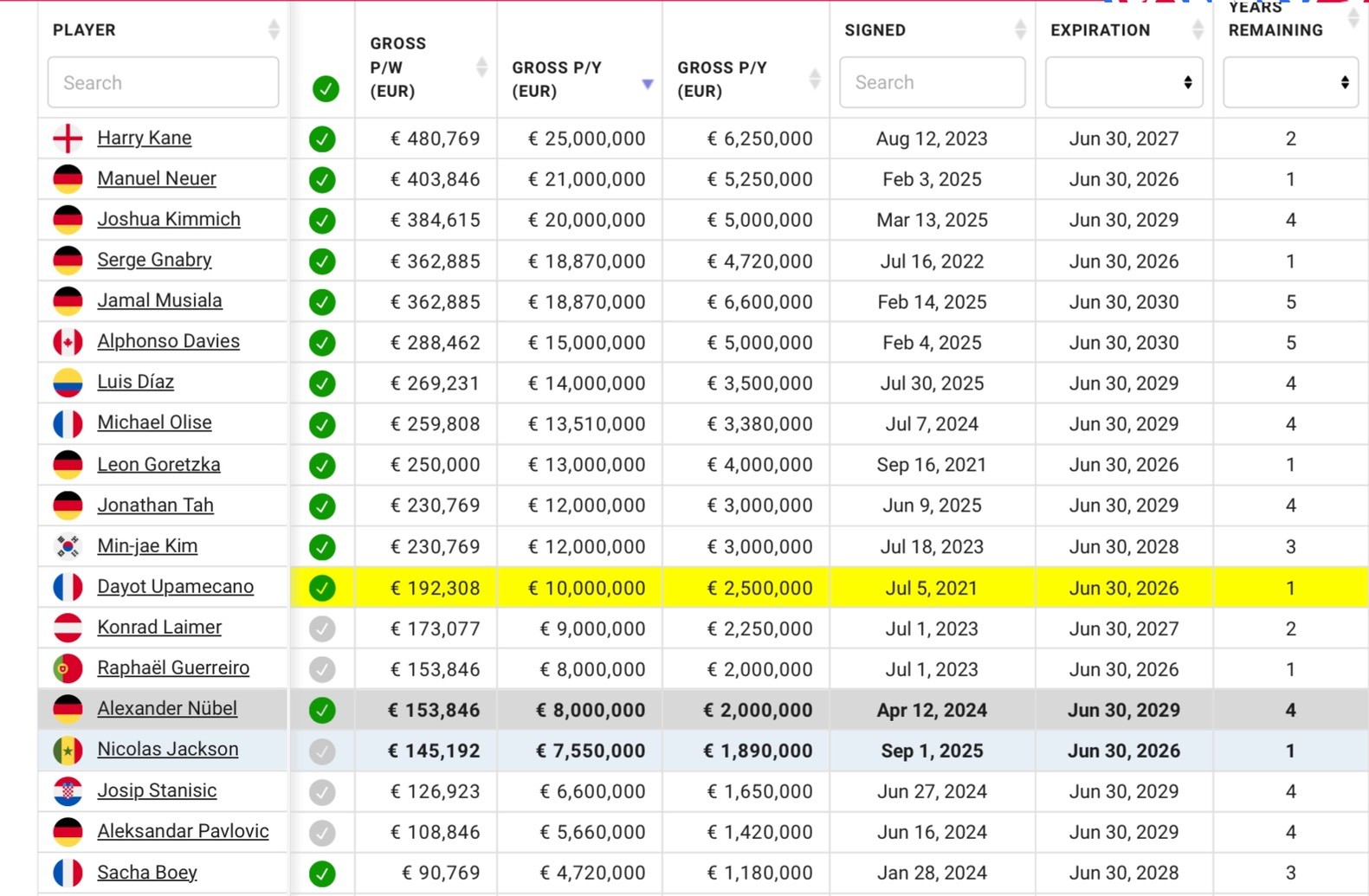
Task: Open the Years Remaining filter dropdown
Action: pos(1289,82)
